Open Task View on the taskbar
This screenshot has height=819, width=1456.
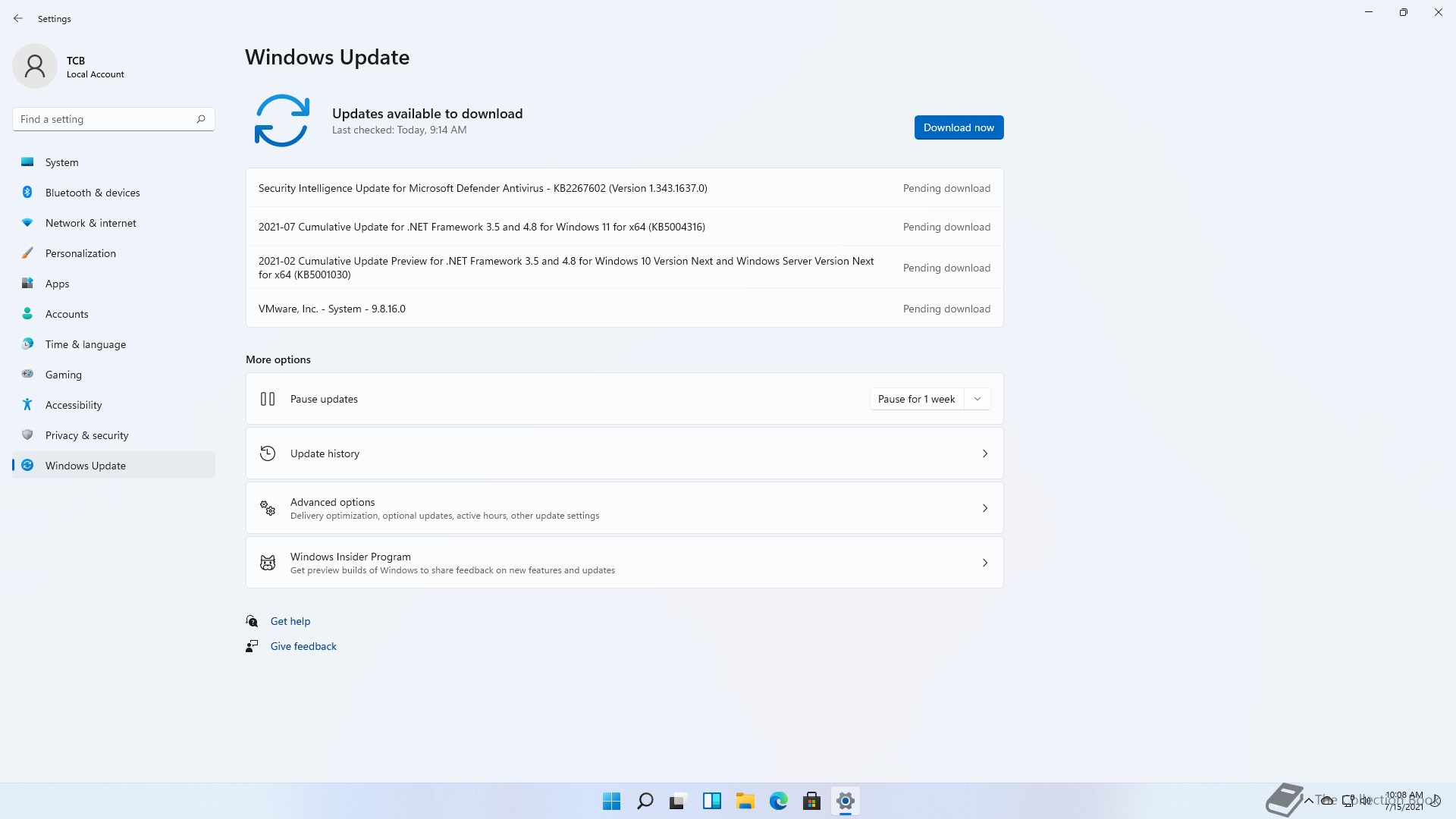pos(678,801)
